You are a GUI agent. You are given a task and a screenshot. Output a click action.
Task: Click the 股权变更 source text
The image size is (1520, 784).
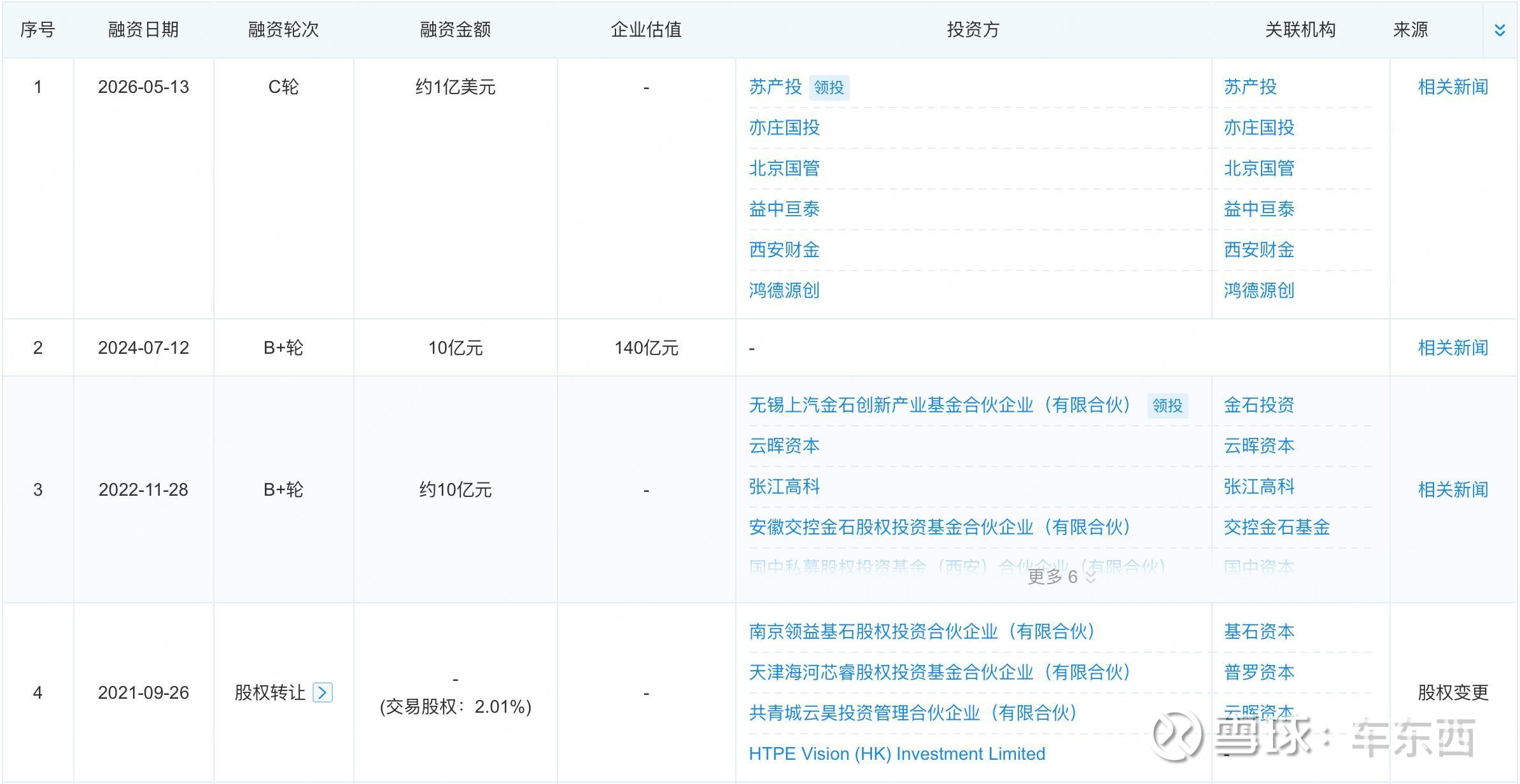(1453, 692)
